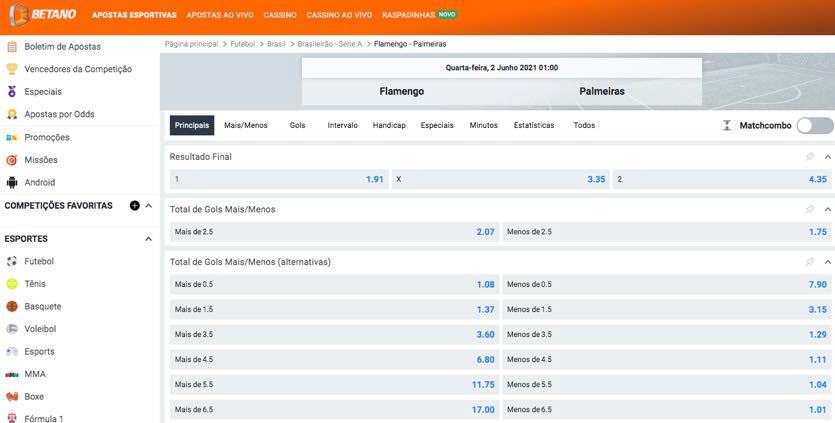Switch to the Gols tab
835x423 pixels.
click(297, 125)
